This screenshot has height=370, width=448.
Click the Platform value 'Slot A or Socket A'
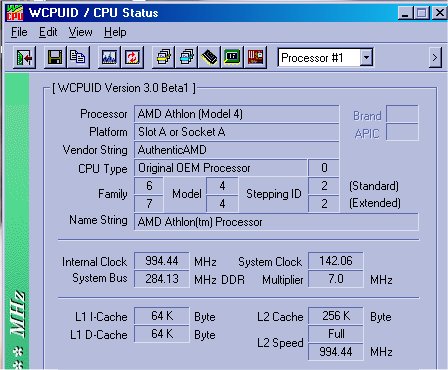(x=236, y=132)
